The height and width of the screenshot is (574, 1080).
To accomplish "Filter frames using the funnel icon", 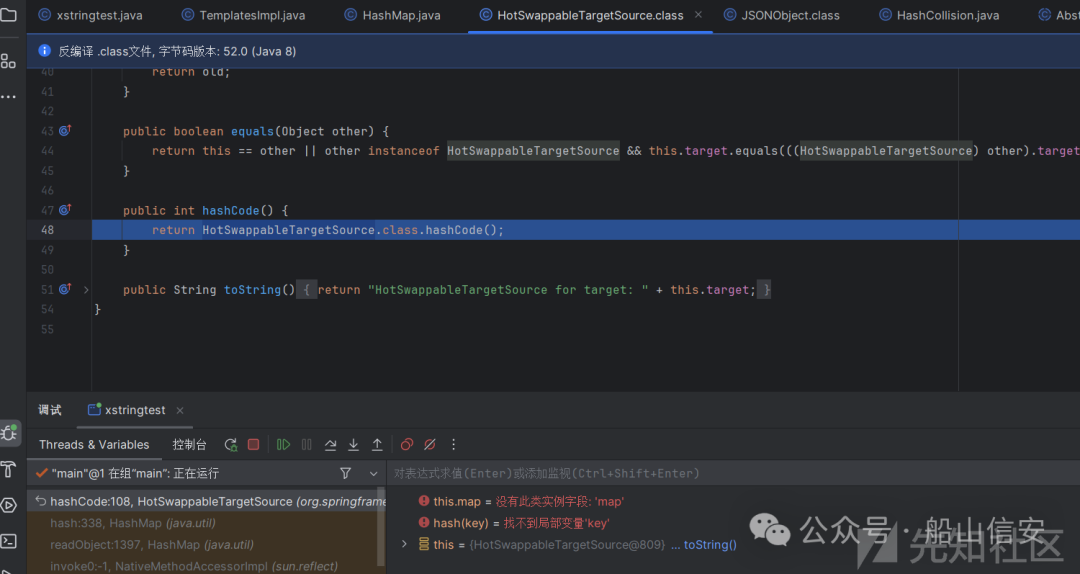I will [x=346, y=473].
